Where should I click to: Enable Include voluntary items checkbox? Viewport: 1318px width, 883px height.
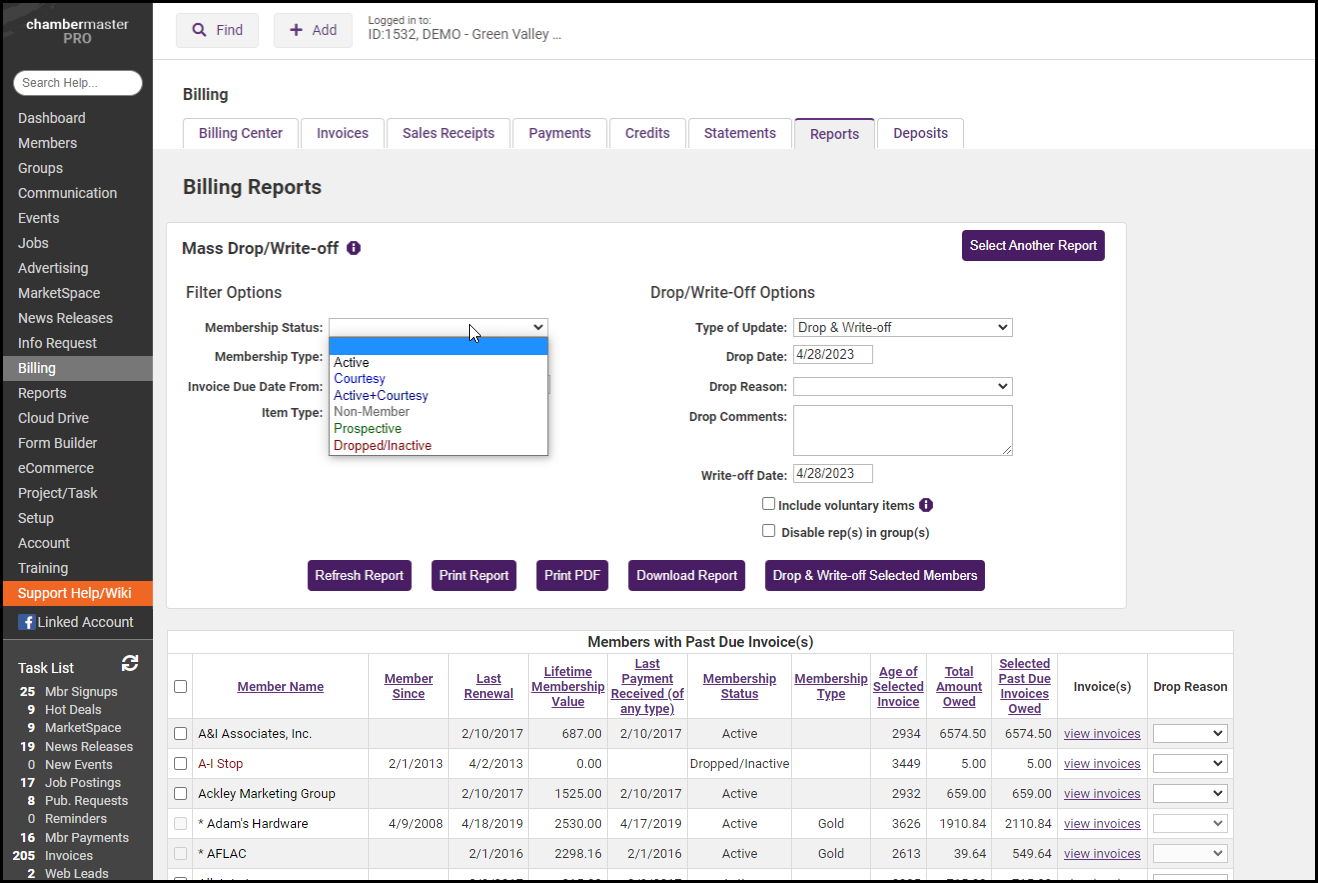coord(769,504)
